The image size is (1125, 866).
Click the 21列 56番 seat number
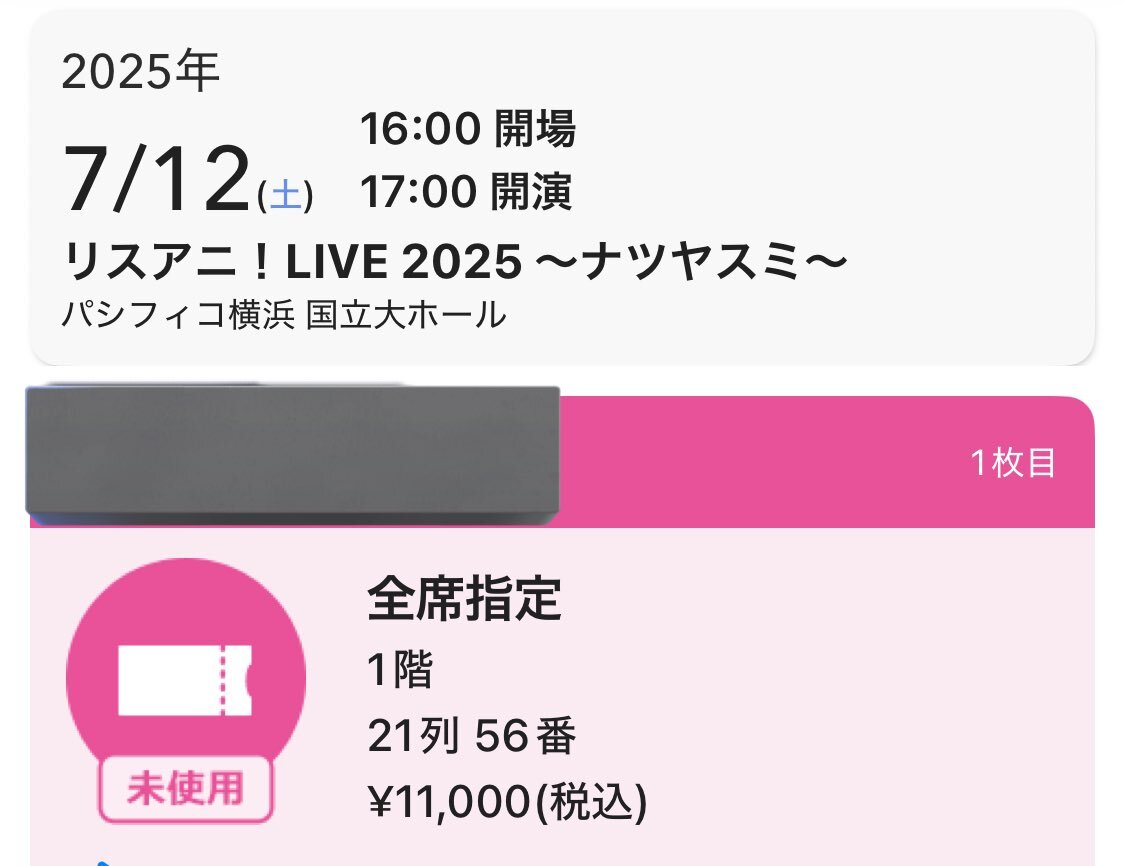(x=471, y=735)
